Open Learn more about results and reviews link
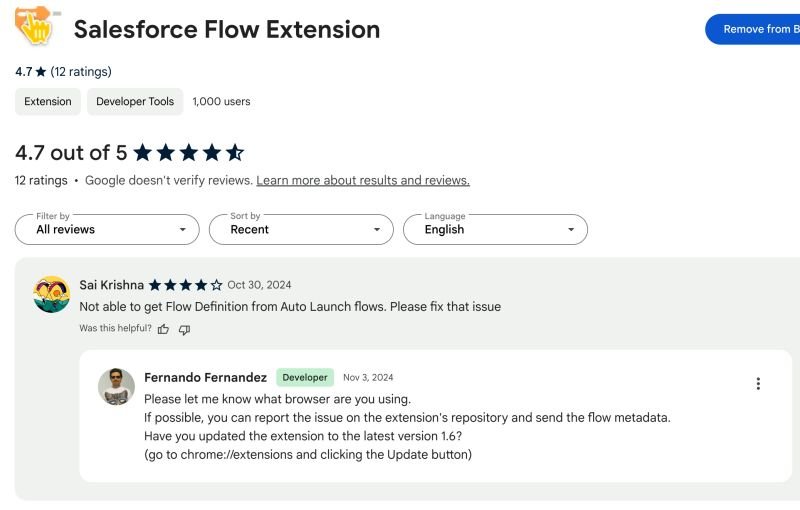Image resolution: width=800 pixels, height=510 pixels. coord(363,181)
